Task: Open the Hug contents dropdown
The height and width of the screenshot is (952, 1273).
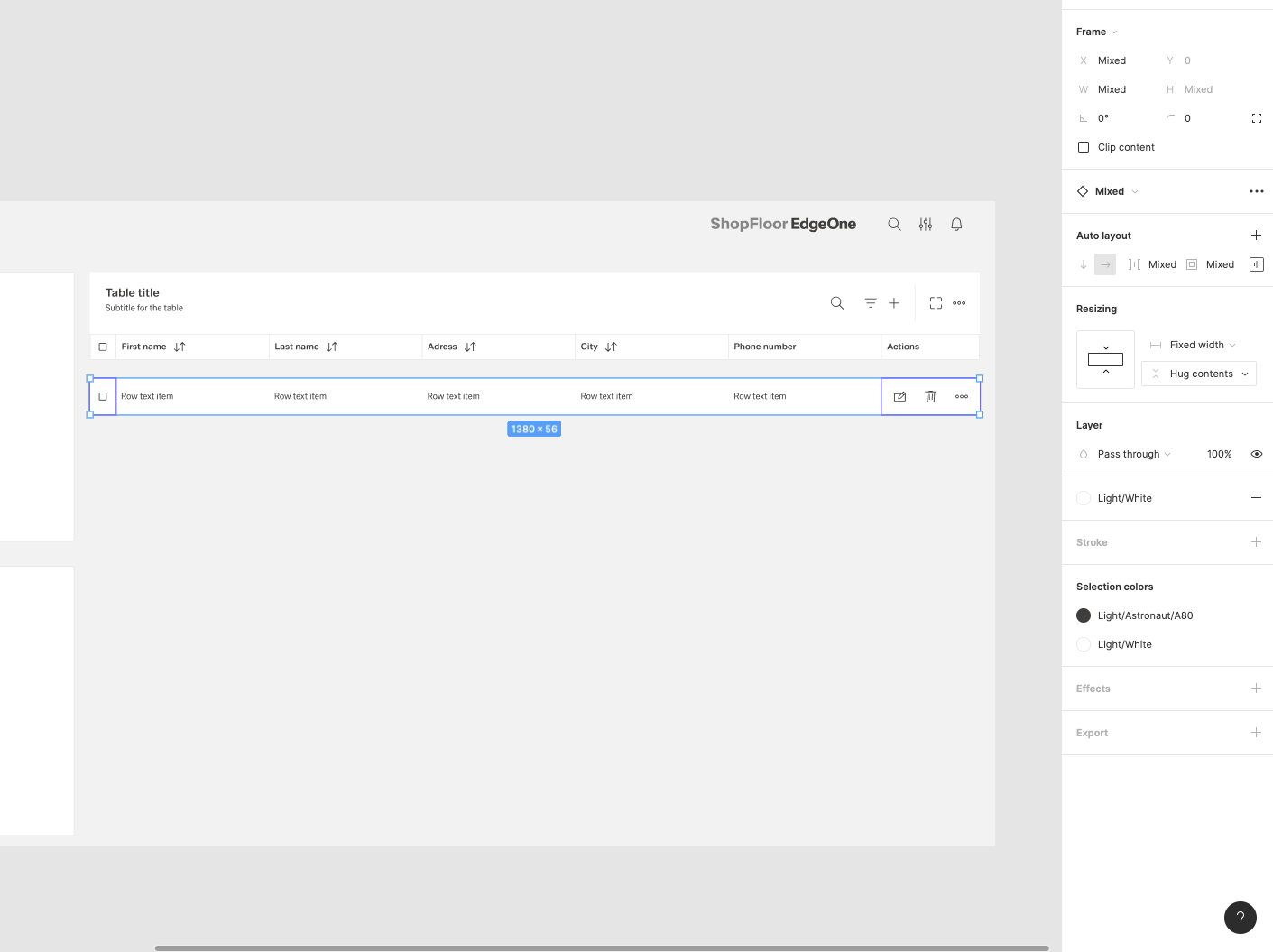Action: click(1200, 374)
